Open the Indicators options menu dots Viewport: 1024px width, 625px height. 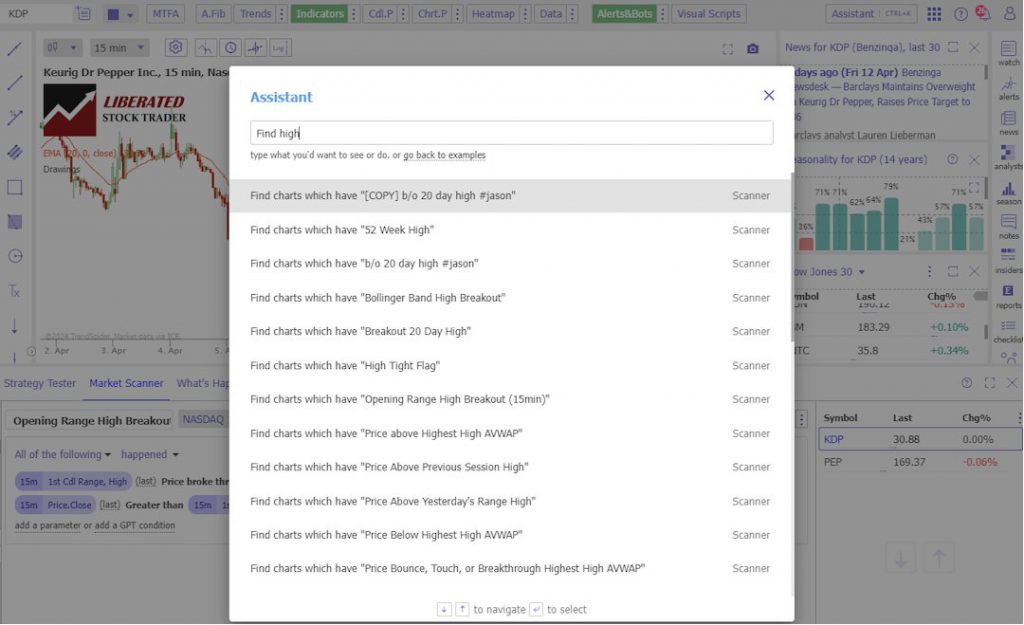click(x=353, y=14)
